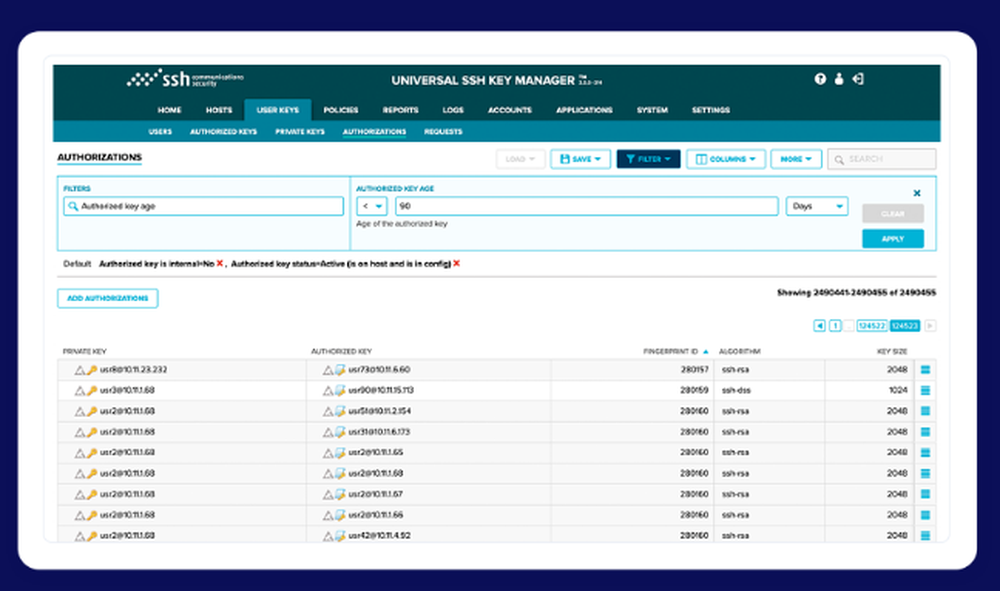This screenshot has height=591, width=1000.
Task: Open row menu for usr31@10.11.6.173
Action: click(x=925, y=432)
